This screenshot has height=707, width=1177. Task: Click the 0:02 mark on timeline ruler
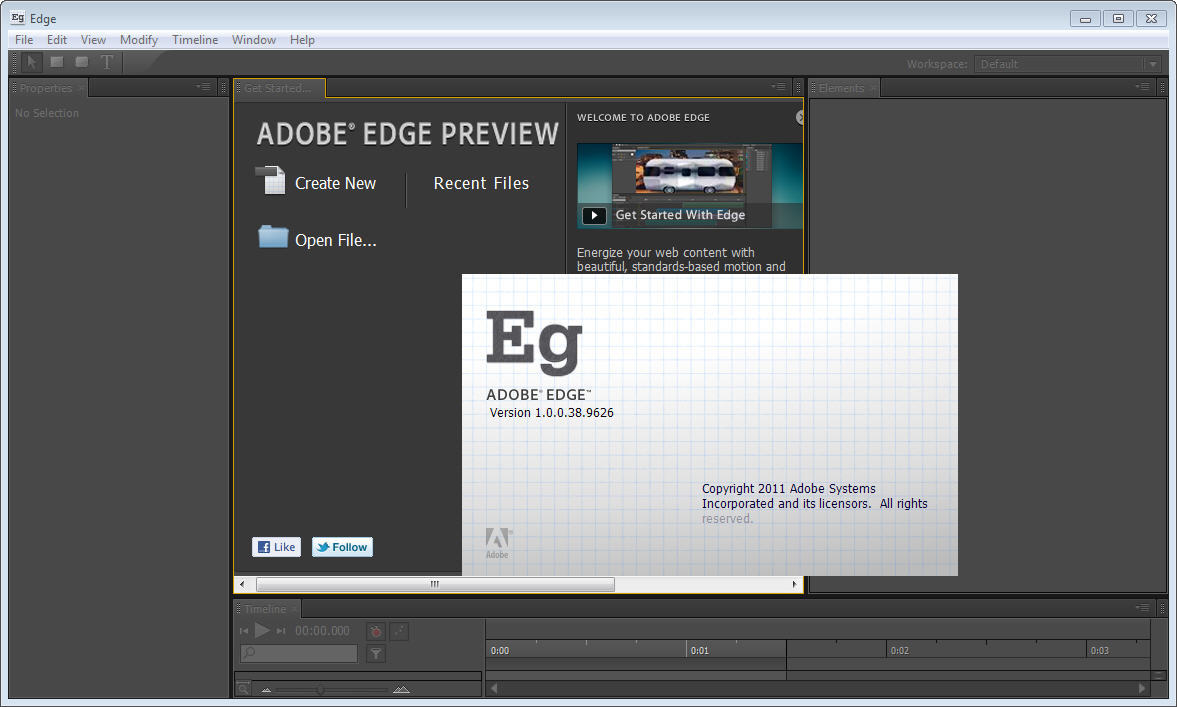[899, 651]
